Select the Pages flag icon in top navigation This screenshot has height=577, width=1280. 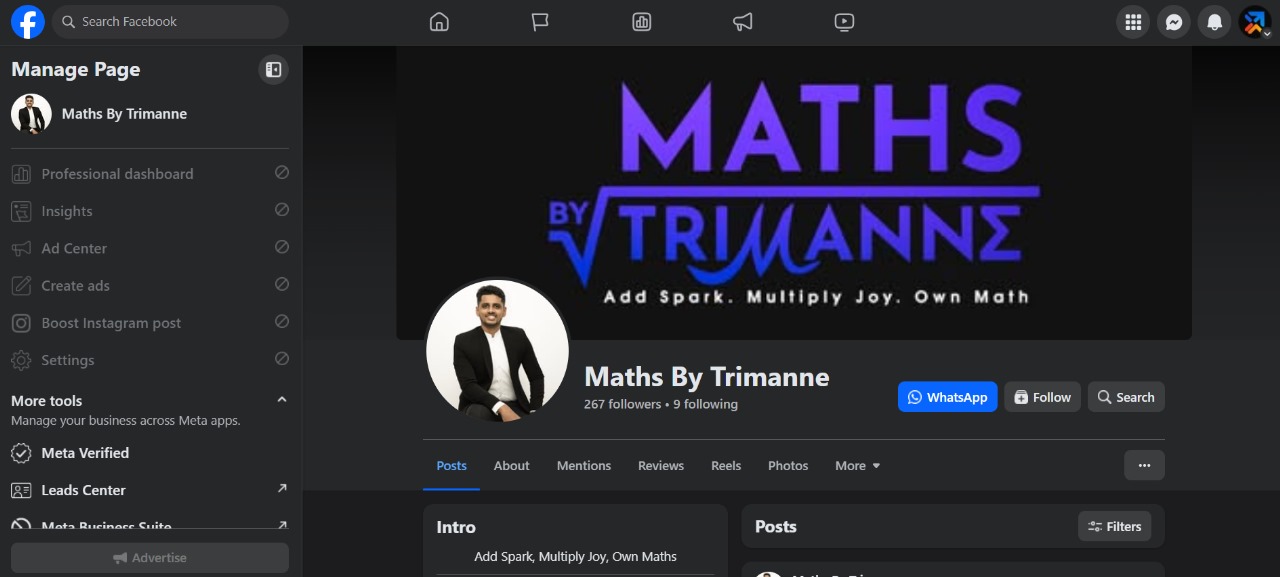tap(540, 21)
